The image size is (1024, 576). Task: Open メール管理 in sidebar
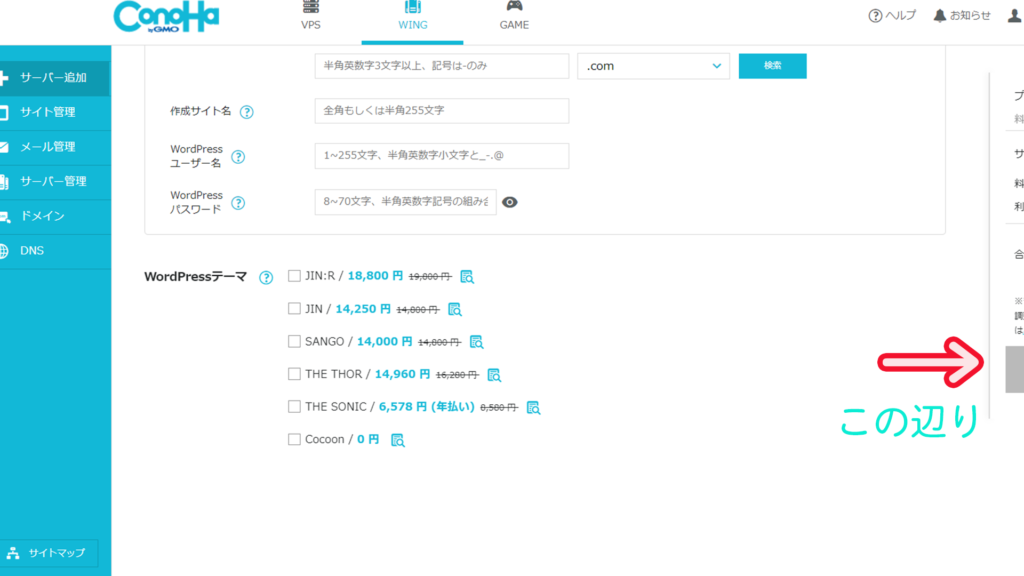55,147
